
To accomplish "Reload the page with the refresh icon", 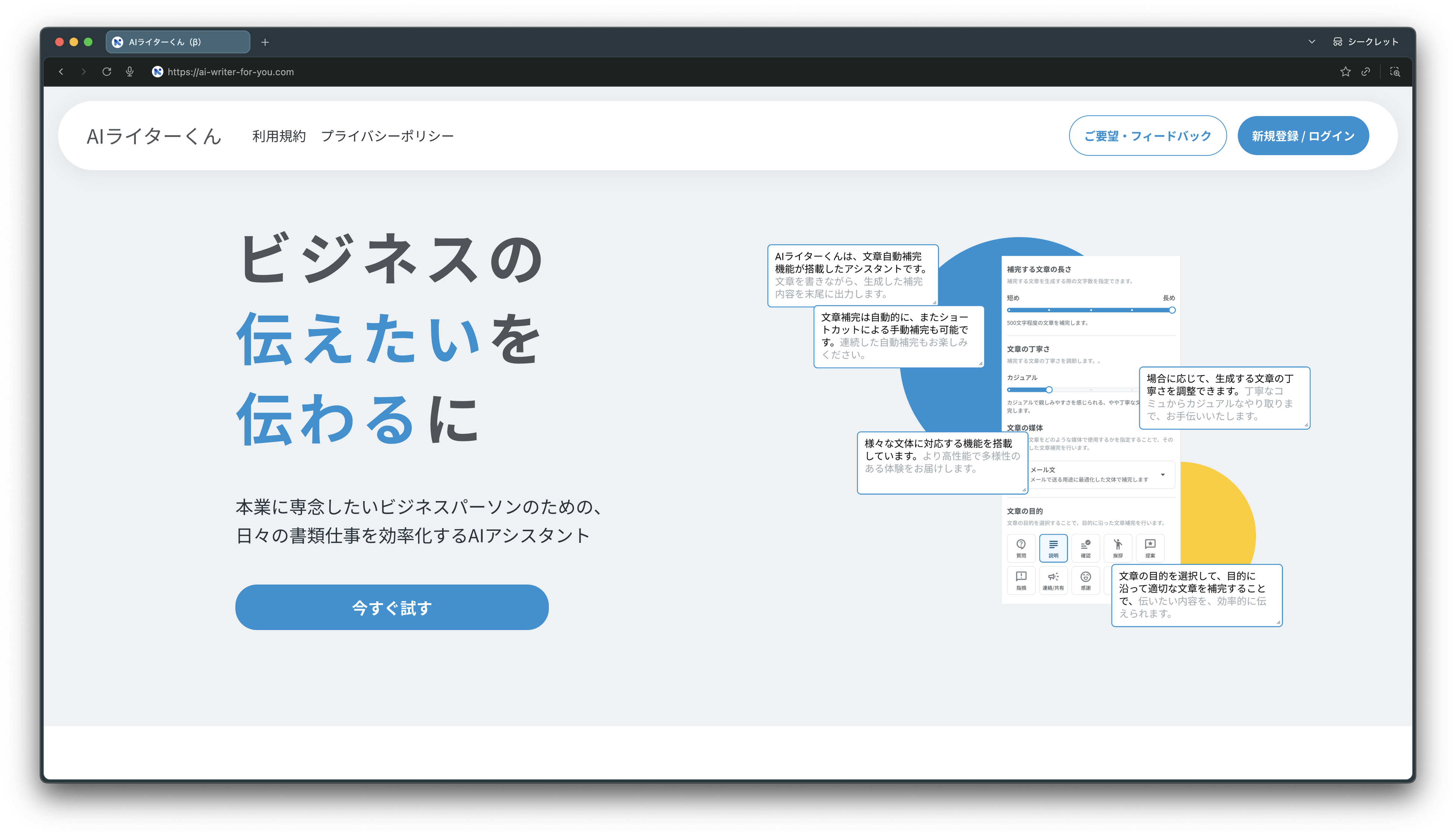I will coord(107,72).
